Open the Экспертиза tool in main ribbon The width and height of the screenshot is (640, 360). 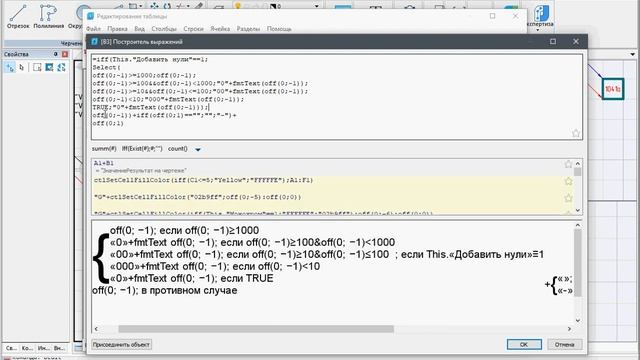click(541, 16)
